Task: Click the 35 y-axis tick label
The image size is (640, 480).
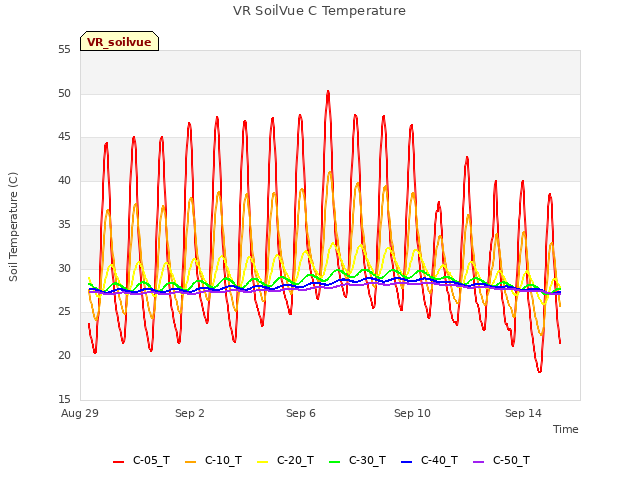Action: click(64, 224)
